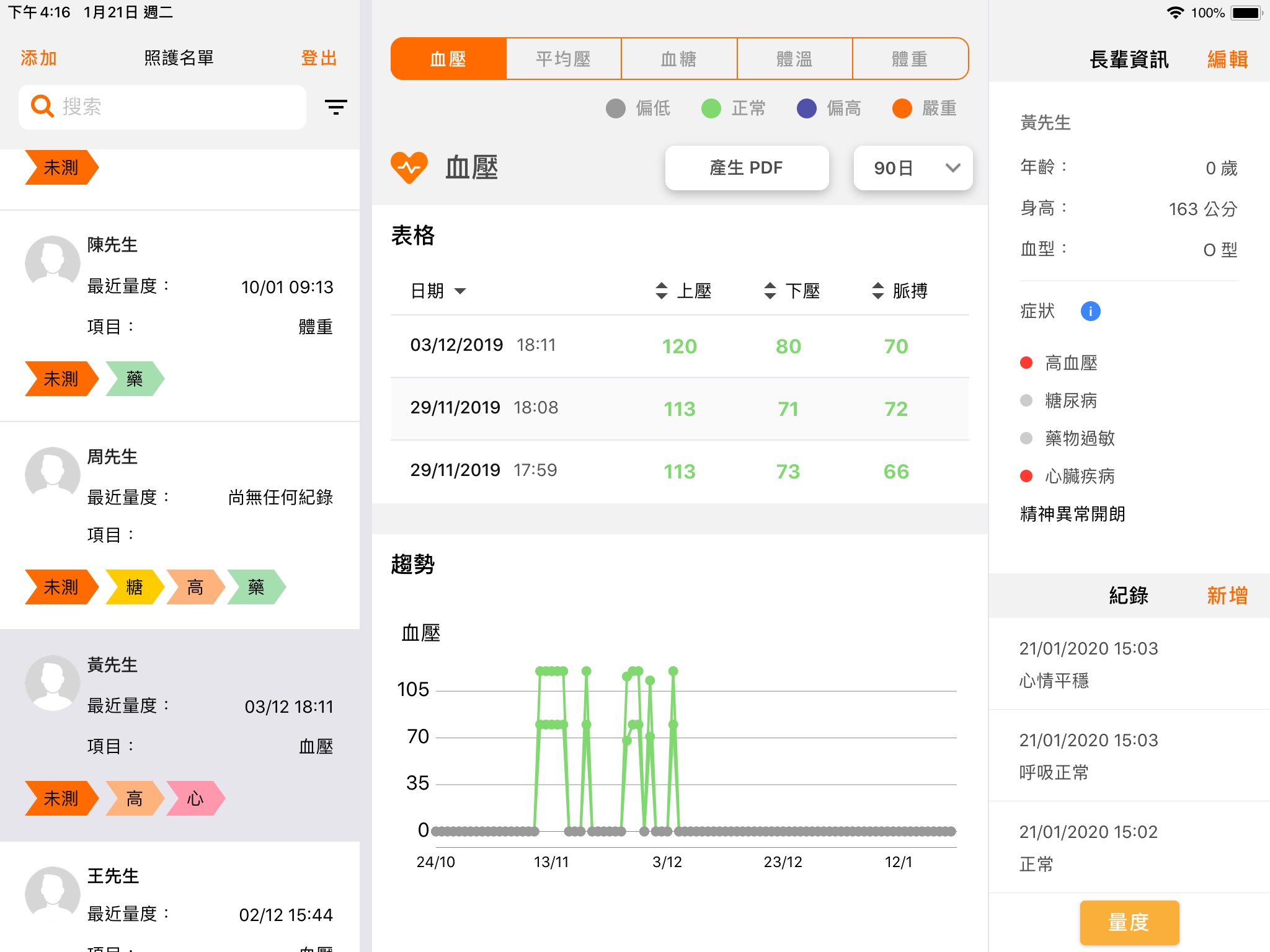This screenshot has height=952, width=1270.
Task: Tap the 精神異常開朗 note text
Action: click(x=1073, y=514)
